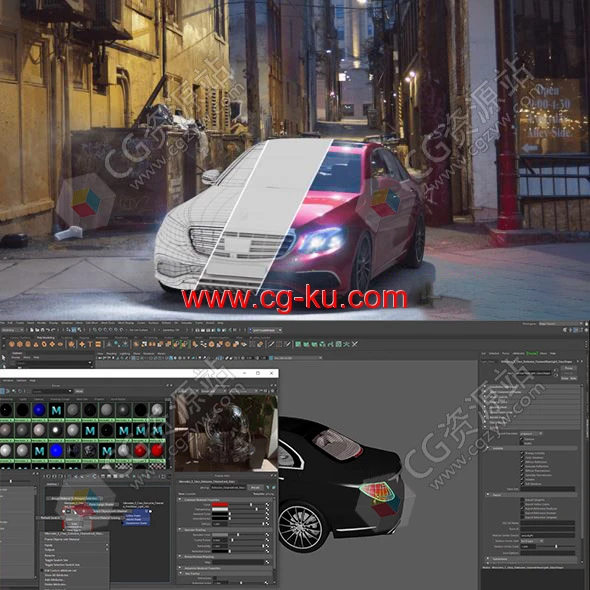This screenshot has width=590, height=590.
Task: Open the Shading menu of the viewport panel
Action: pyautogui.click(x=111, y=353)
